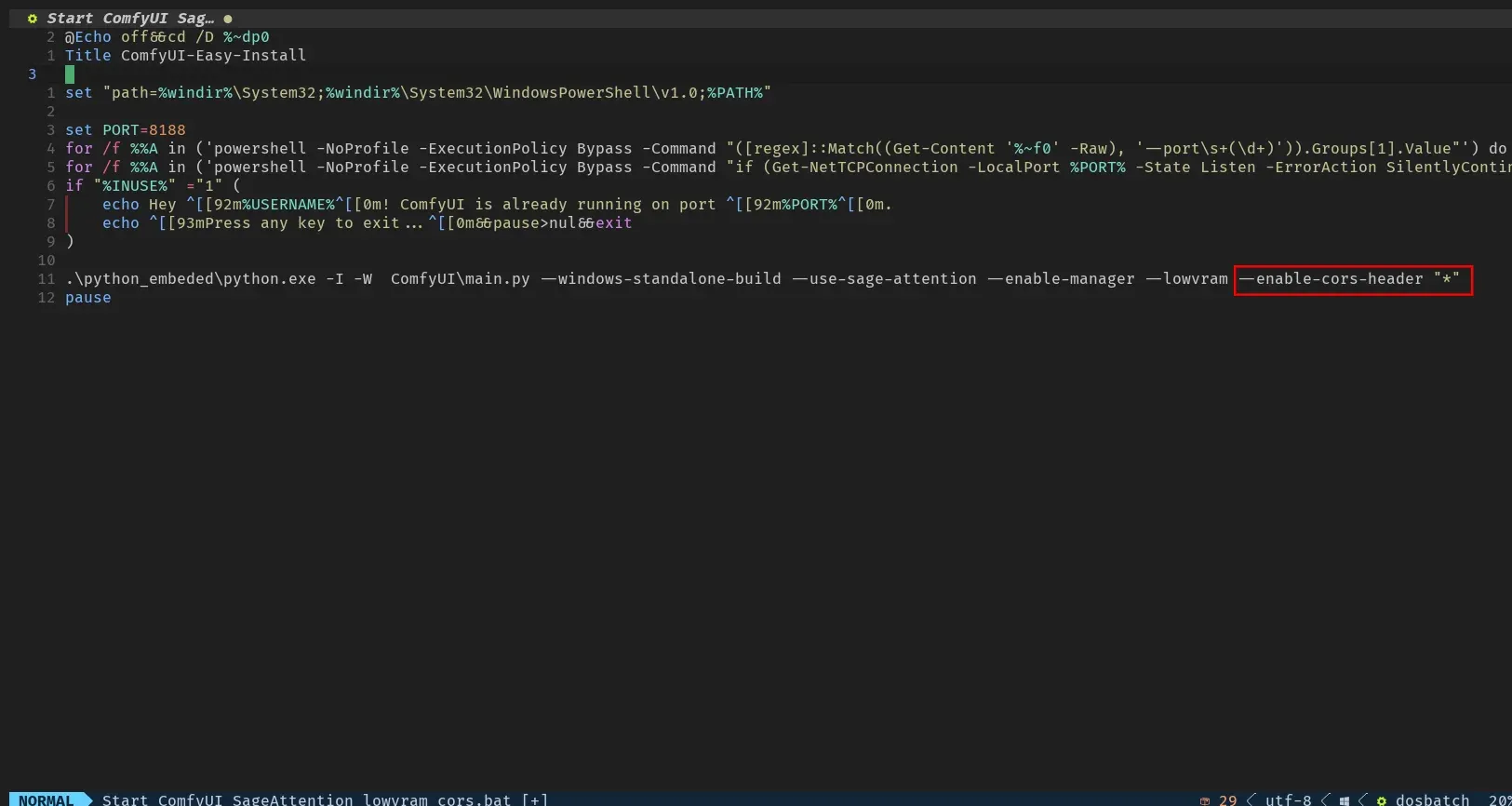Click '[regex]::Match' in the first for loop

coord(810,149)
